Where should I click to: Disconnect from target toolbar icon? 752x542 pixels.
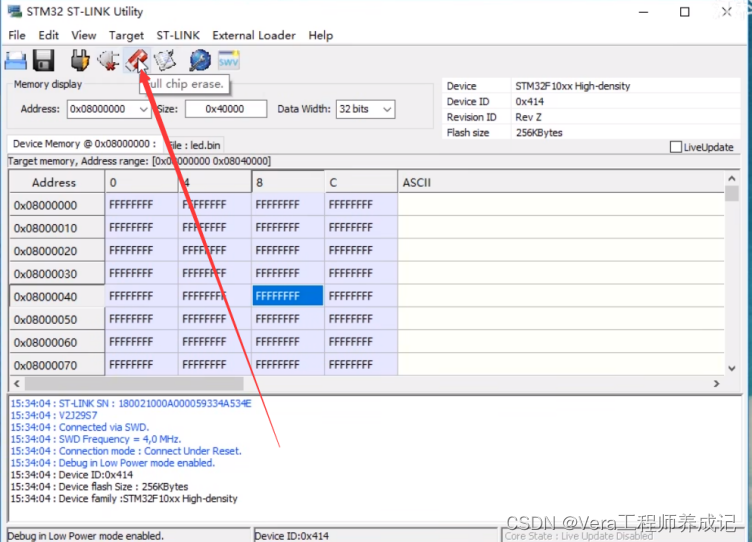pyautogui.click(x=108, y=61)
